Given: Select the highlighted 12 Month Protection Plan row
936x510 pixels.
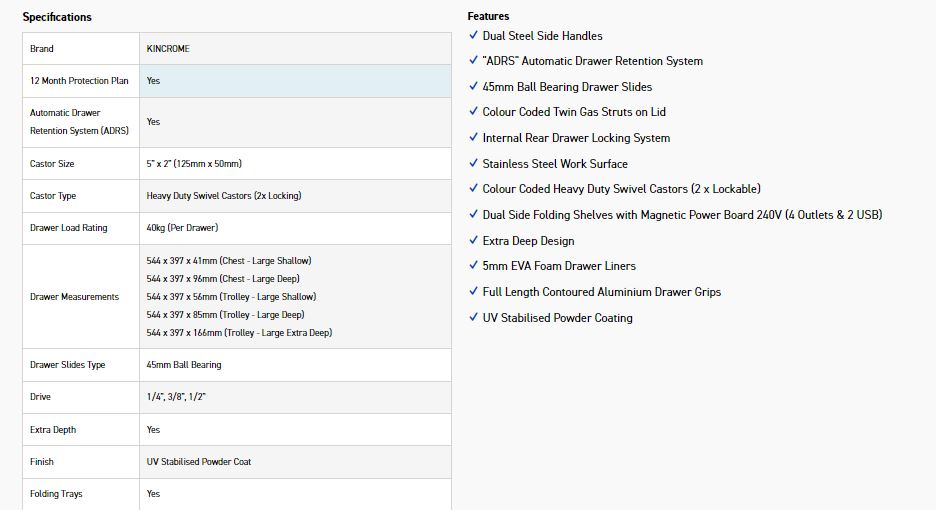Looking at the screenshot, I should 236,81.
